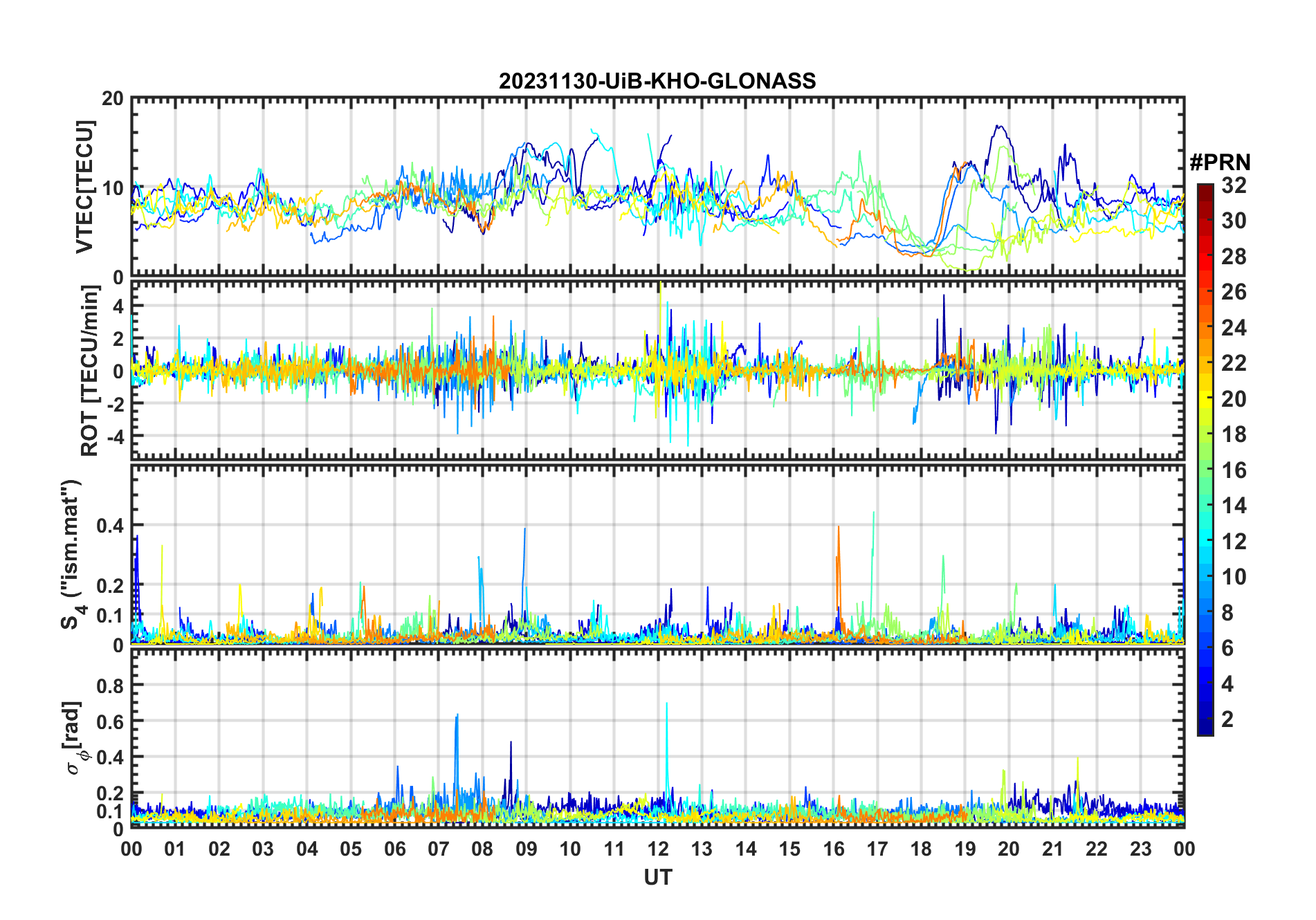Viewport: 1316px width, 920px height.
Task: Select PRN colorbar tick label 30
Action: 1234,221
